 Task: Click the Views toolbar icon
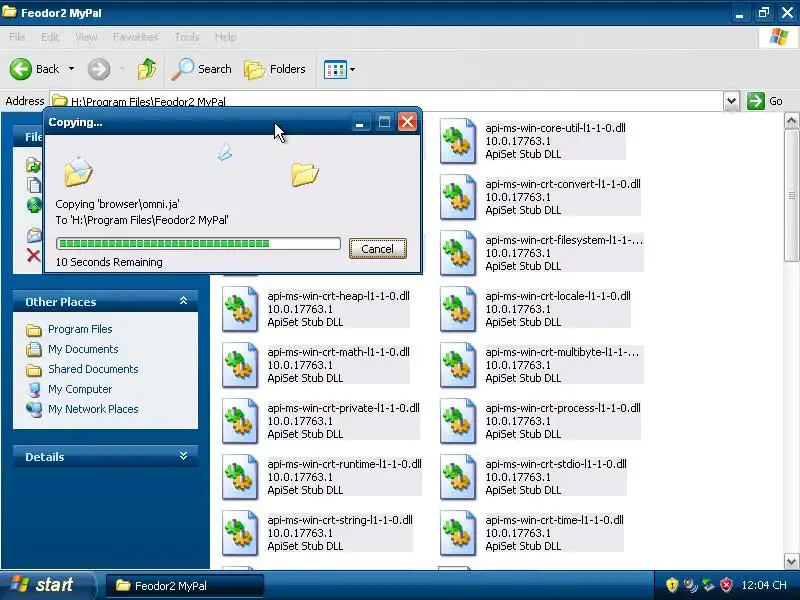coord(335,69)
